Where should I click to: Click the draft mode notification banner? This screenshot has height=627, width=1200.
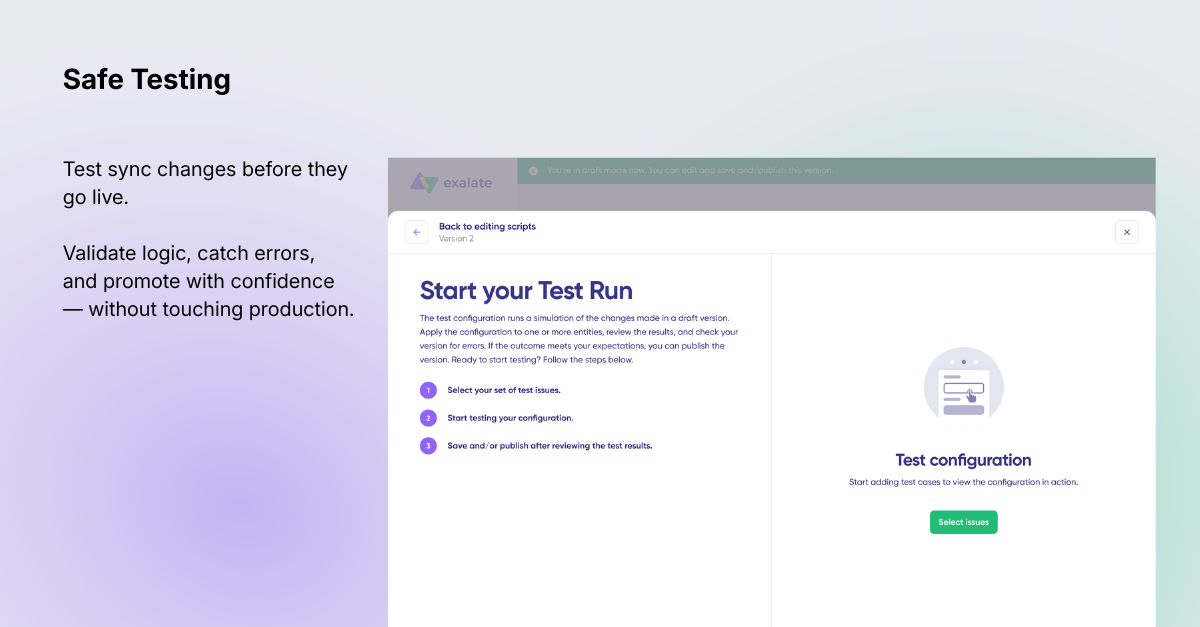[836, 171]
